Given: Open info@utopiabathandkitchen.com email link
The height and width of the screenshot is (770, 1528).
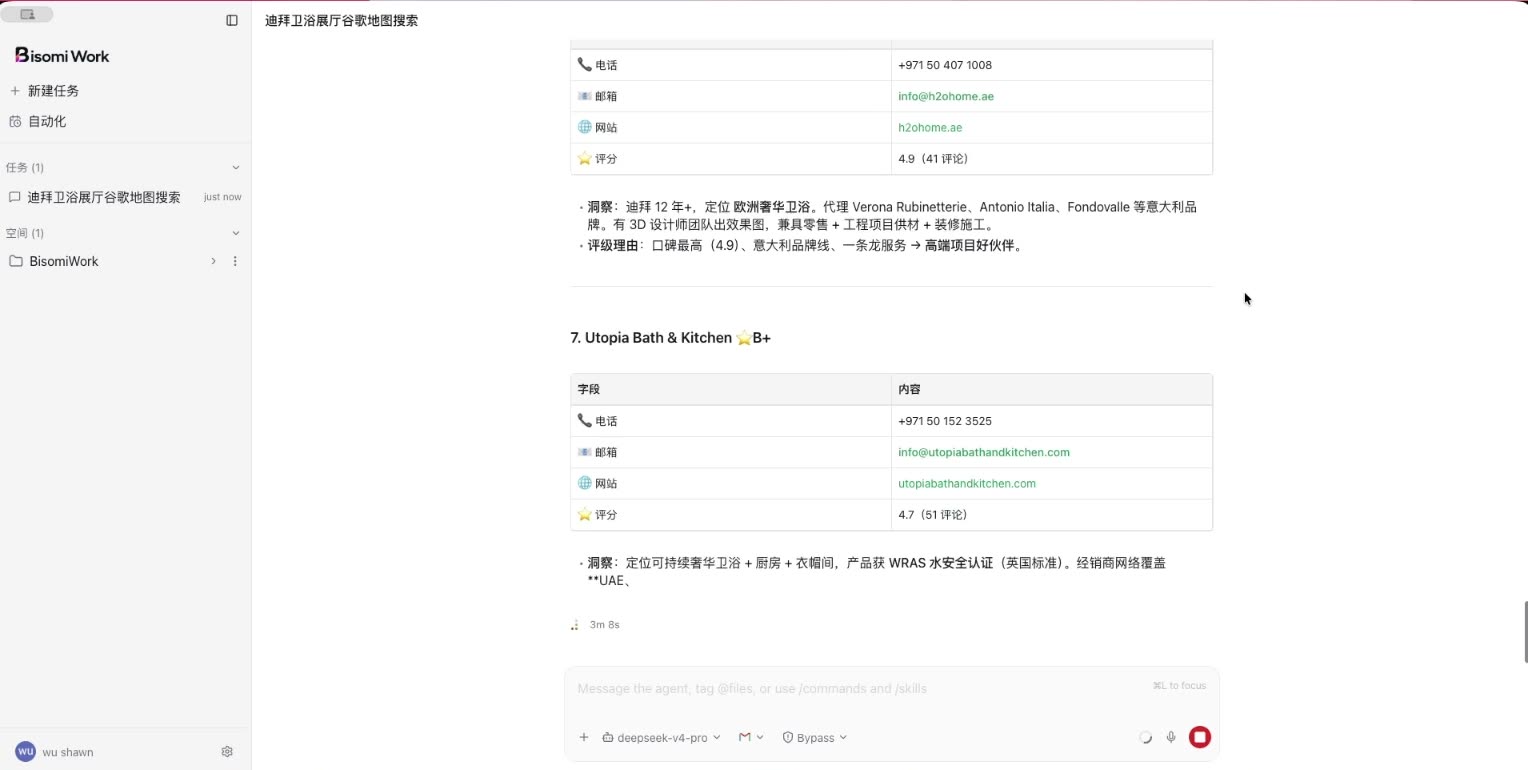Looking at the screenshot, I should 984,452.
